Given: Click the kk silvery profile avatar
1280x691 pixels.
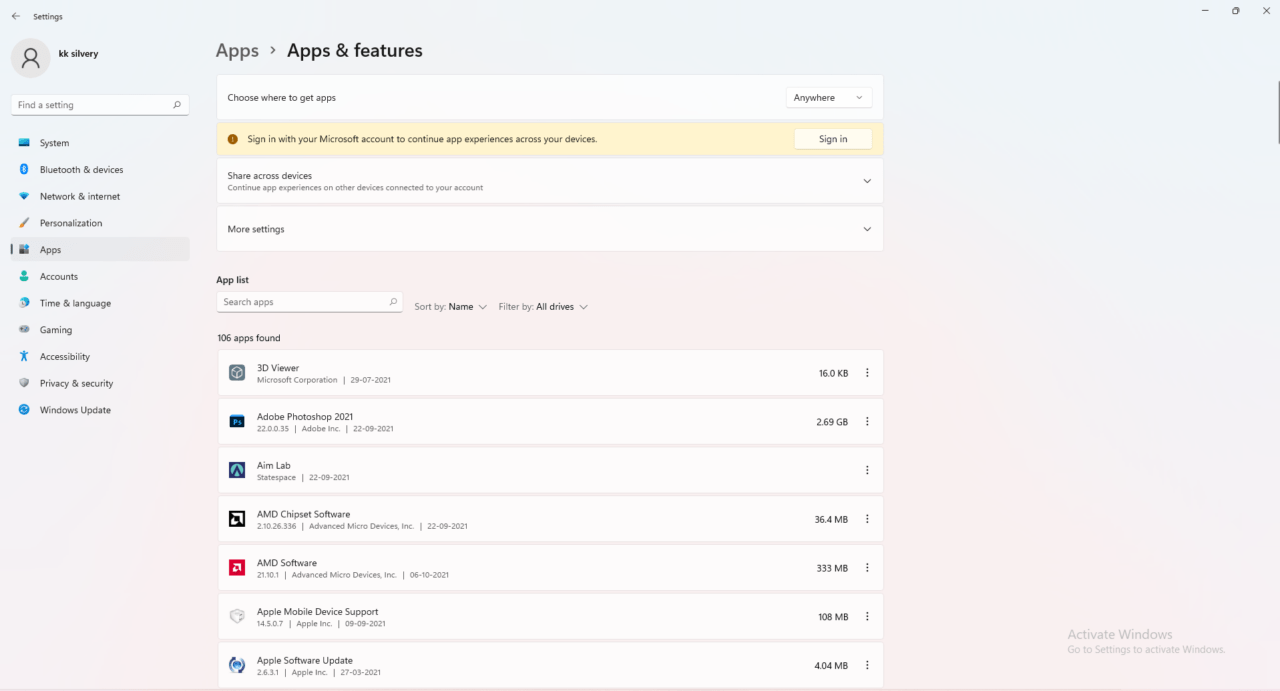Looking at the screenshot, I should pos(30,58).
